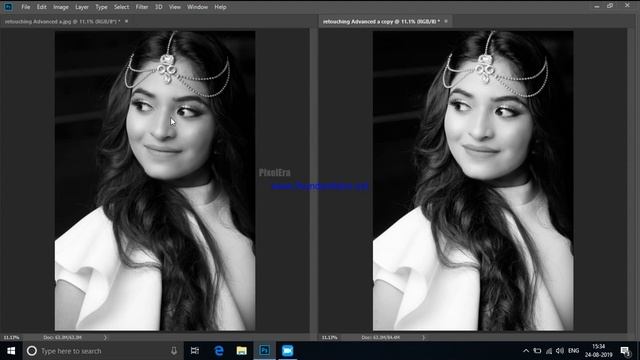Click the battery icon in the system tray

[x=538, y=351]
